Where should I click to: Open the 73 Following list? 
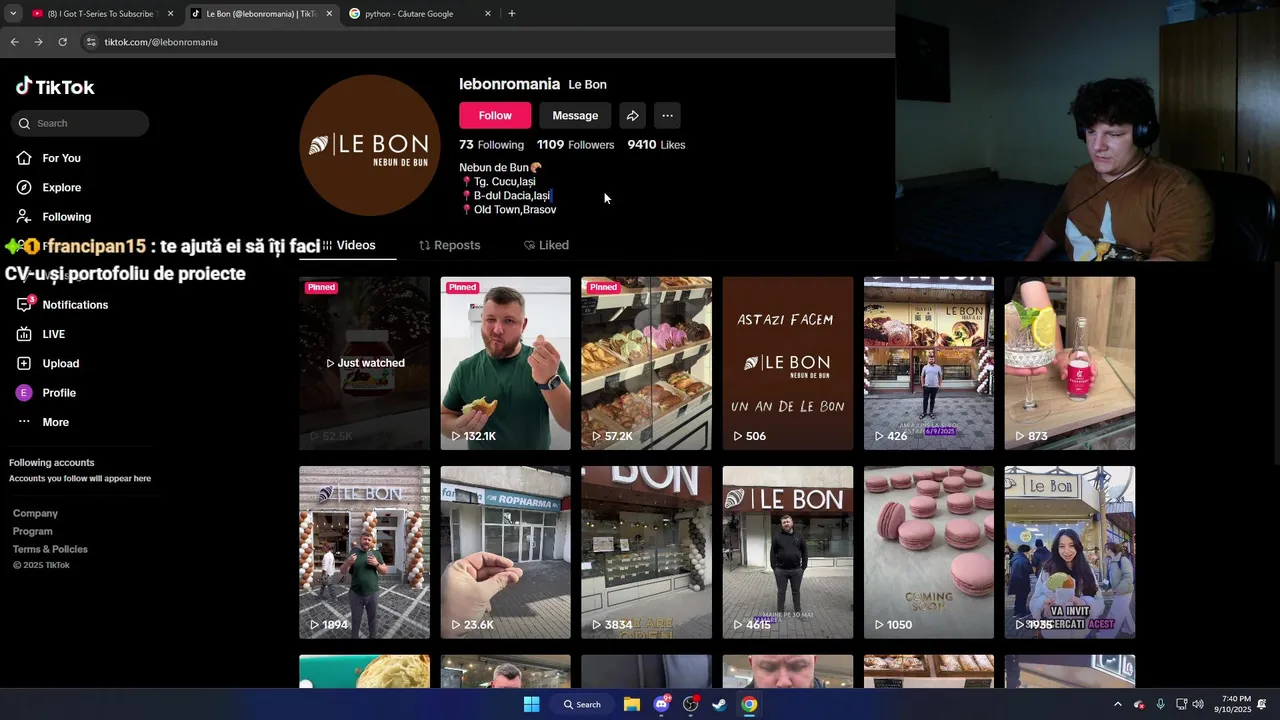491,145
